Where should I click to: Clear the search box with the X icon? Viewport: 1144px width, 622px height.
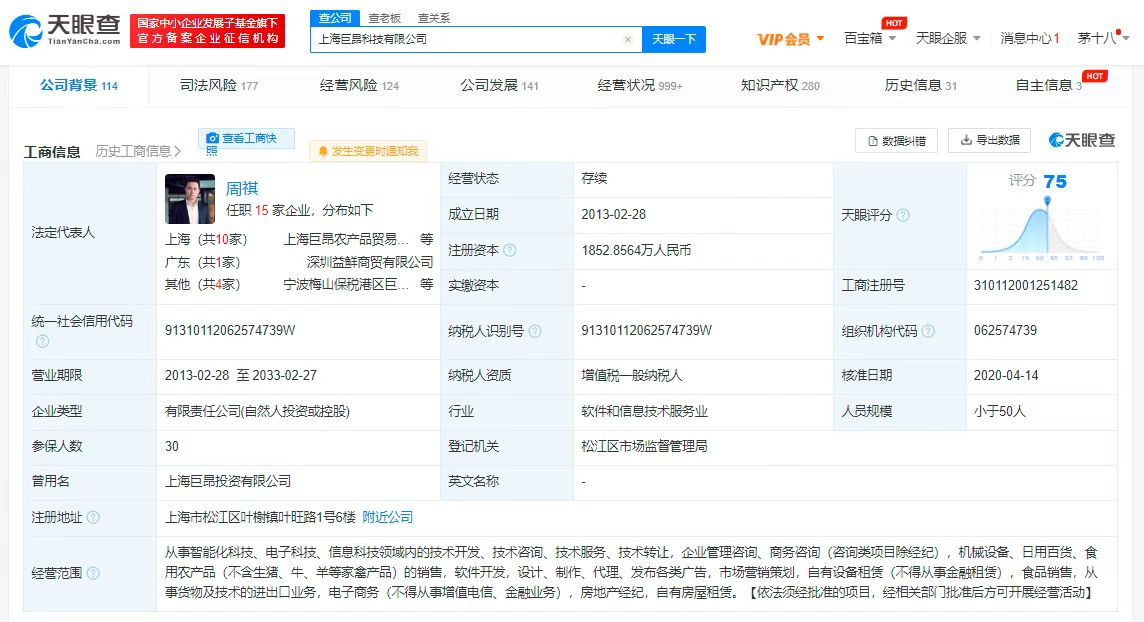(627, 39)
